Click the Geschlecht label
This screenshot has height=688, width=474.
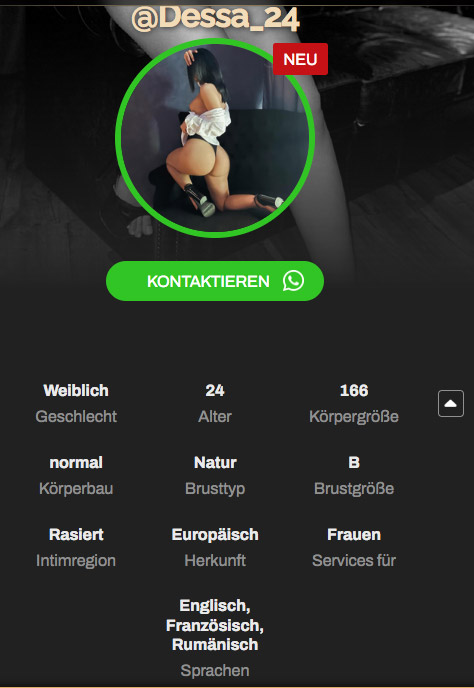click(x=76, y=416)
